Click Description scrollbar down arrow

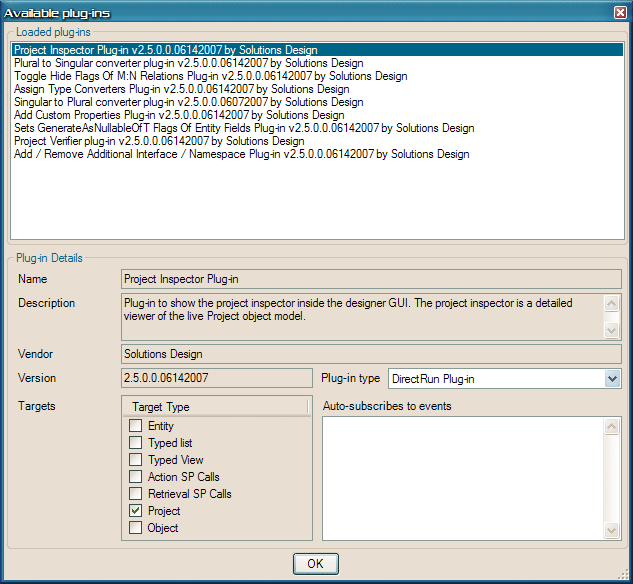(x=612, y=331)
